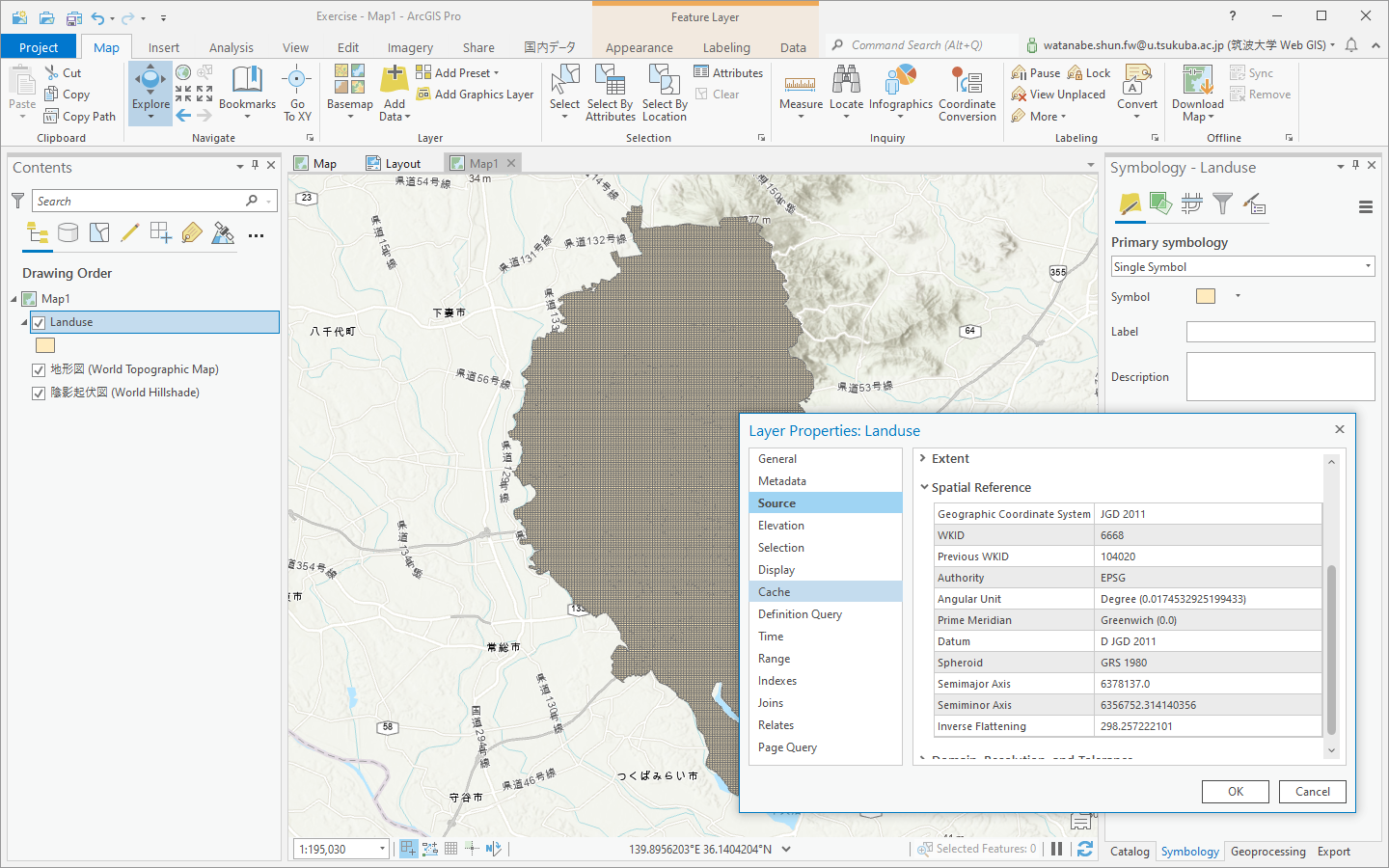Click the Symbology Label input field
Viewport: 1389px width, 868px height.
pyautogui.click(x=1280, y=332)
